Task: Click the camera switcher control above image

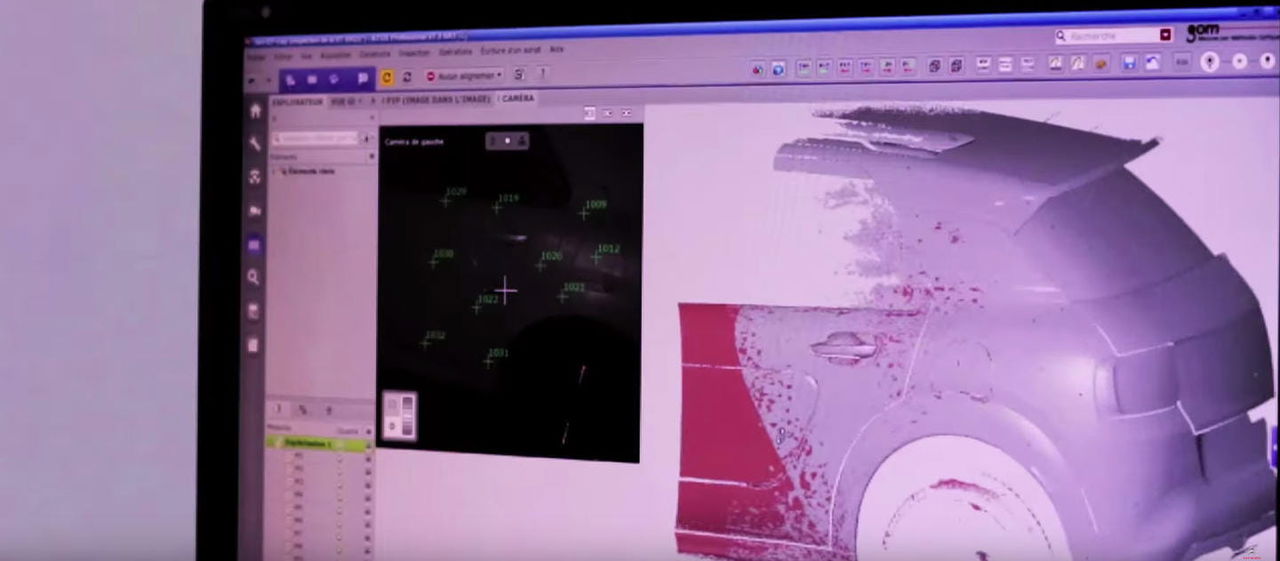Action: tap(507, 141)
